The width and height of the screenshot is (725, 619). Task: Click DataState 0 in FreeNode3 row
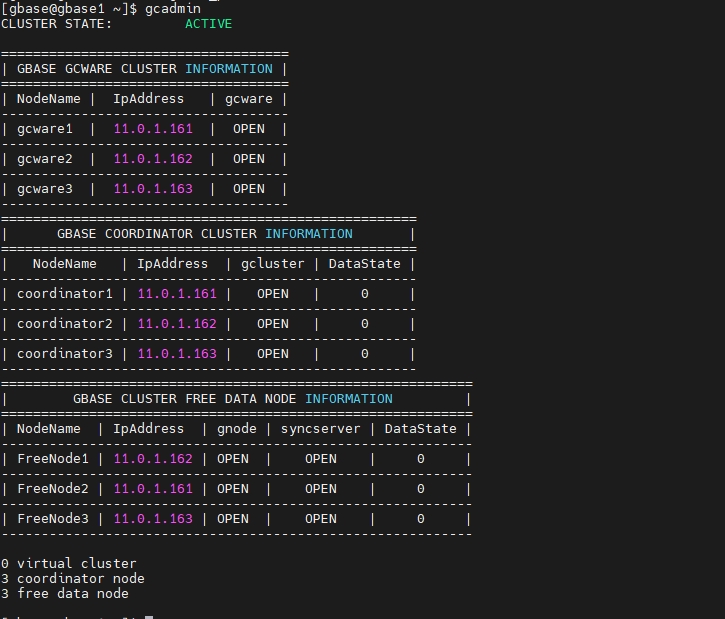(421, 519)
